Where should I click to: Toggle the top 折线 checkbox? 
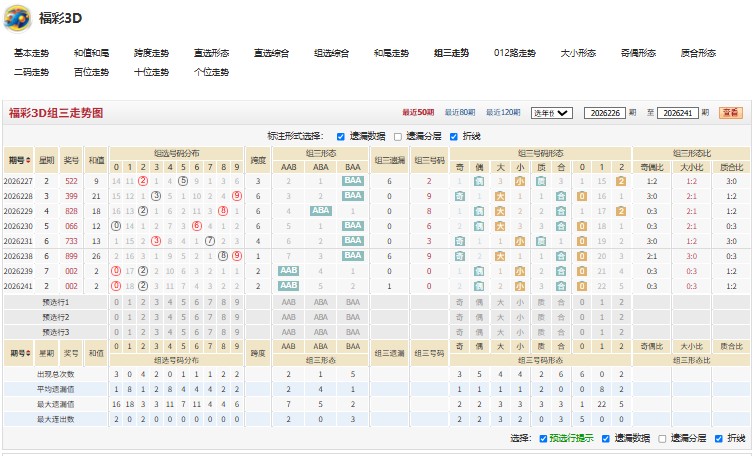[454, 137]
